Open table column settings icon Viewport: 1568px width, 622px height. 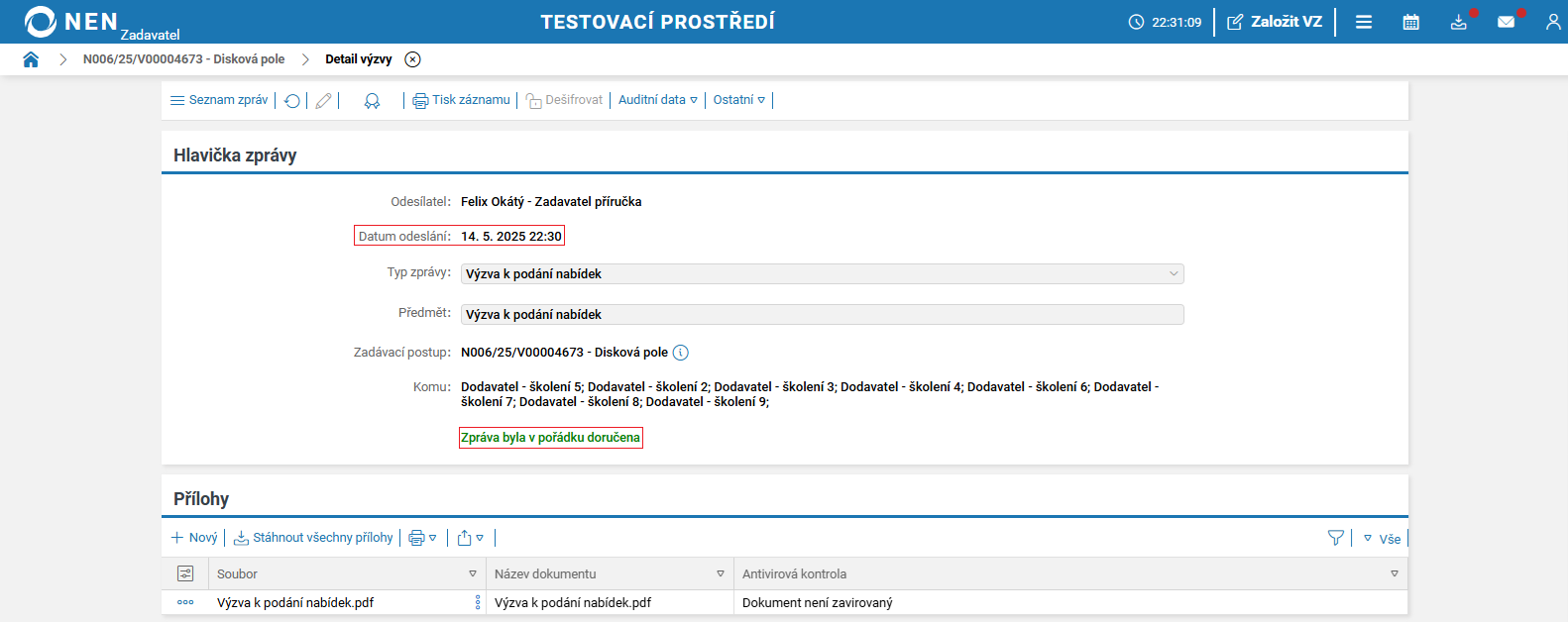coord(185,573)
